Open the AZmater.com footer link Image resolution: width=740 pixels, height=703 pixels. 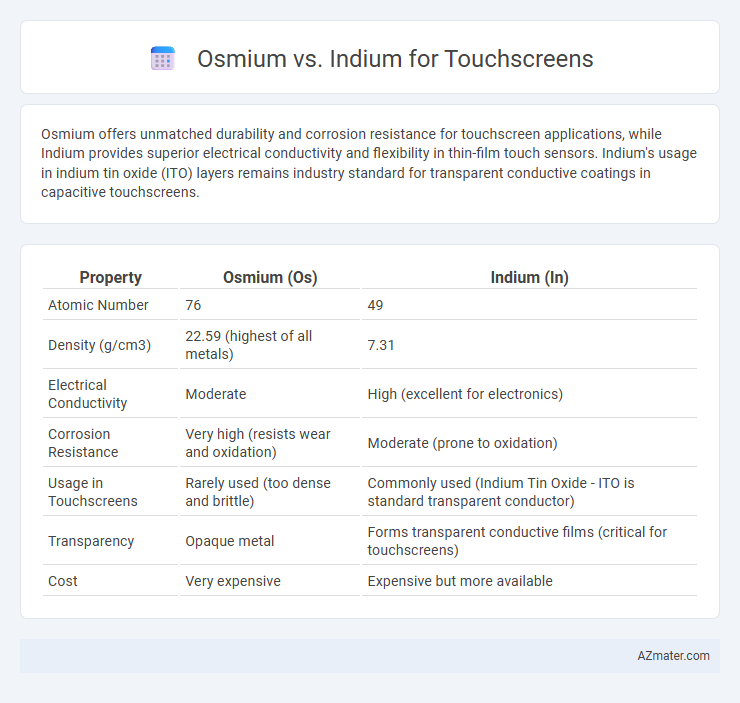[673, 656]
